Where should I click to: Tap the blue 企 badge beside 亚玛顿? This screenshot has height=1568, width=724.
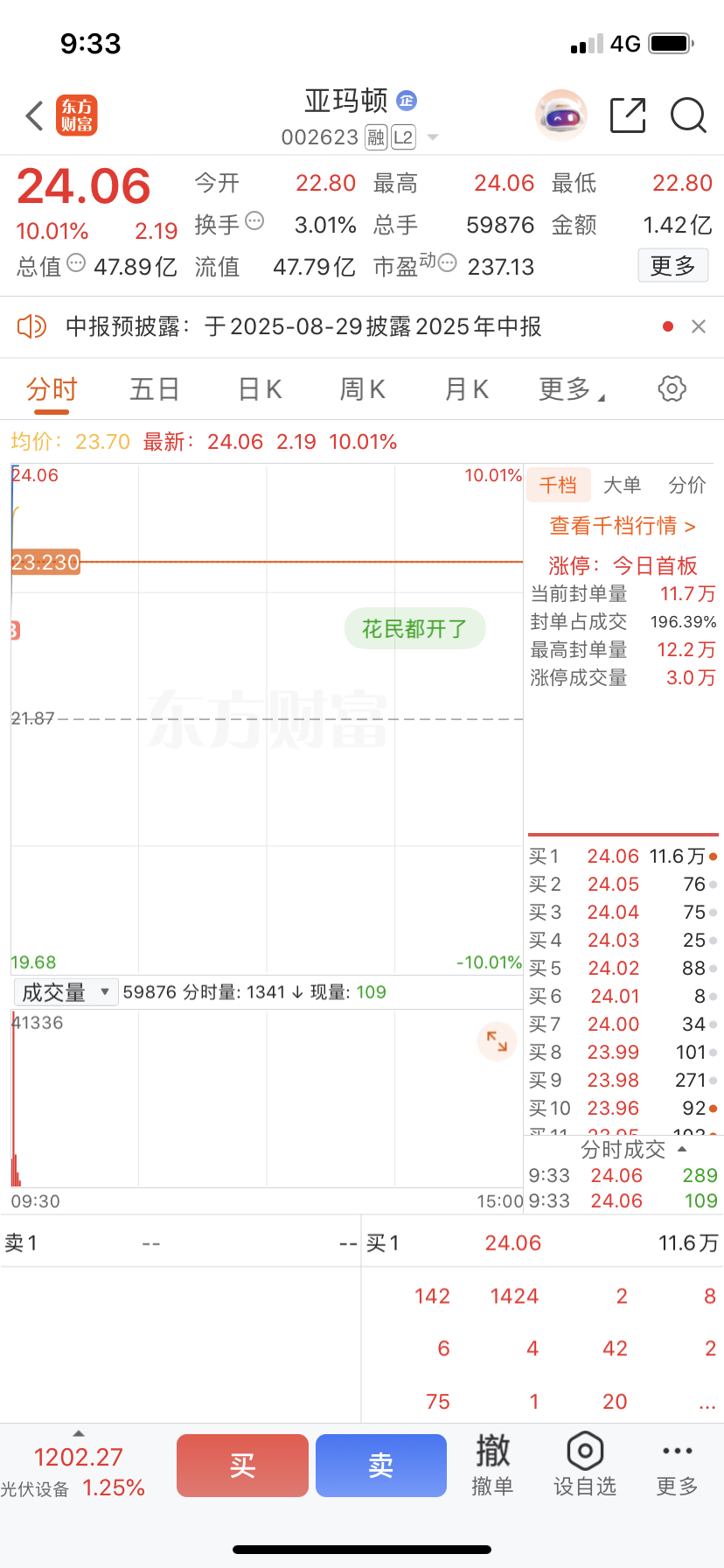point(407,101)
